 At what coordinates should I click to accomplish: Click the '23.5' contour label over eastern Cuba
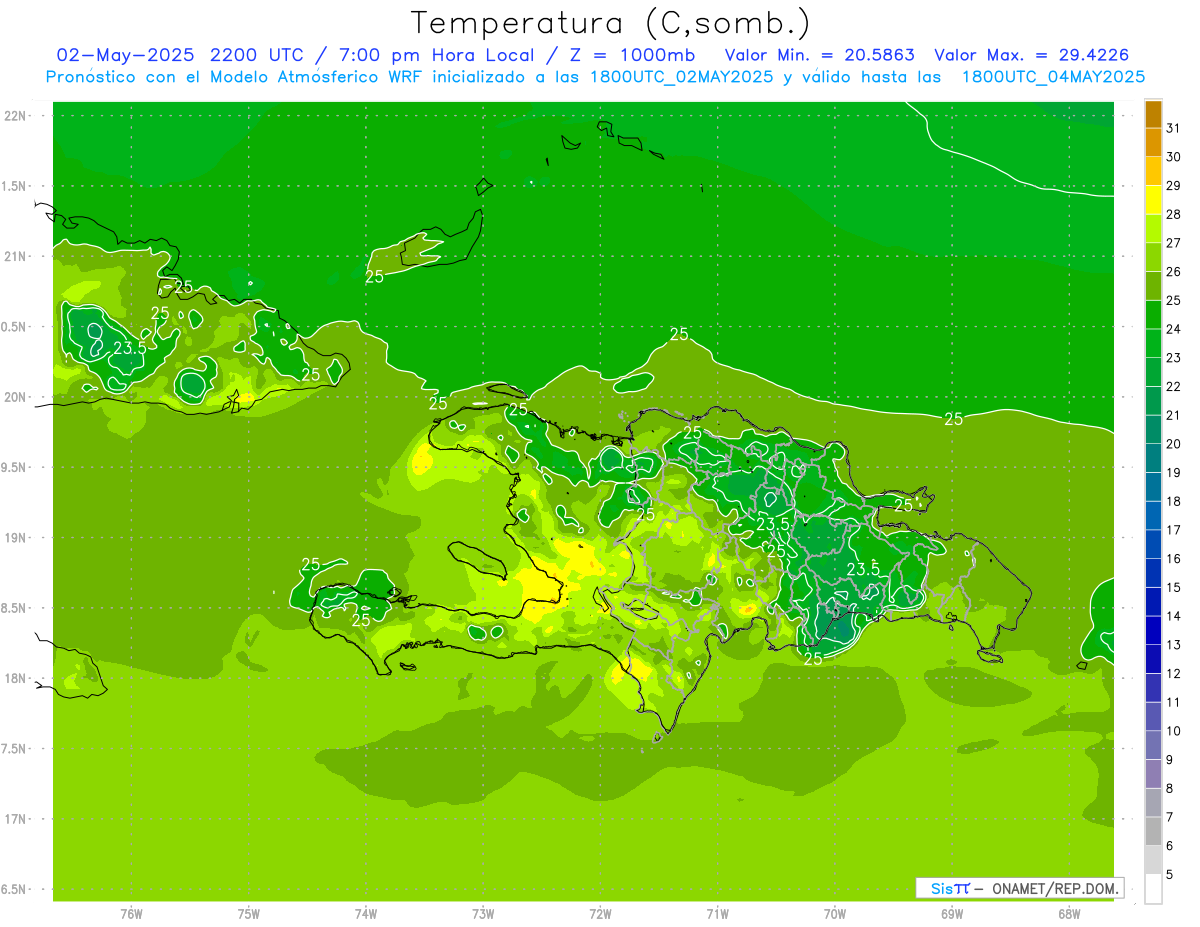[129, 348]
